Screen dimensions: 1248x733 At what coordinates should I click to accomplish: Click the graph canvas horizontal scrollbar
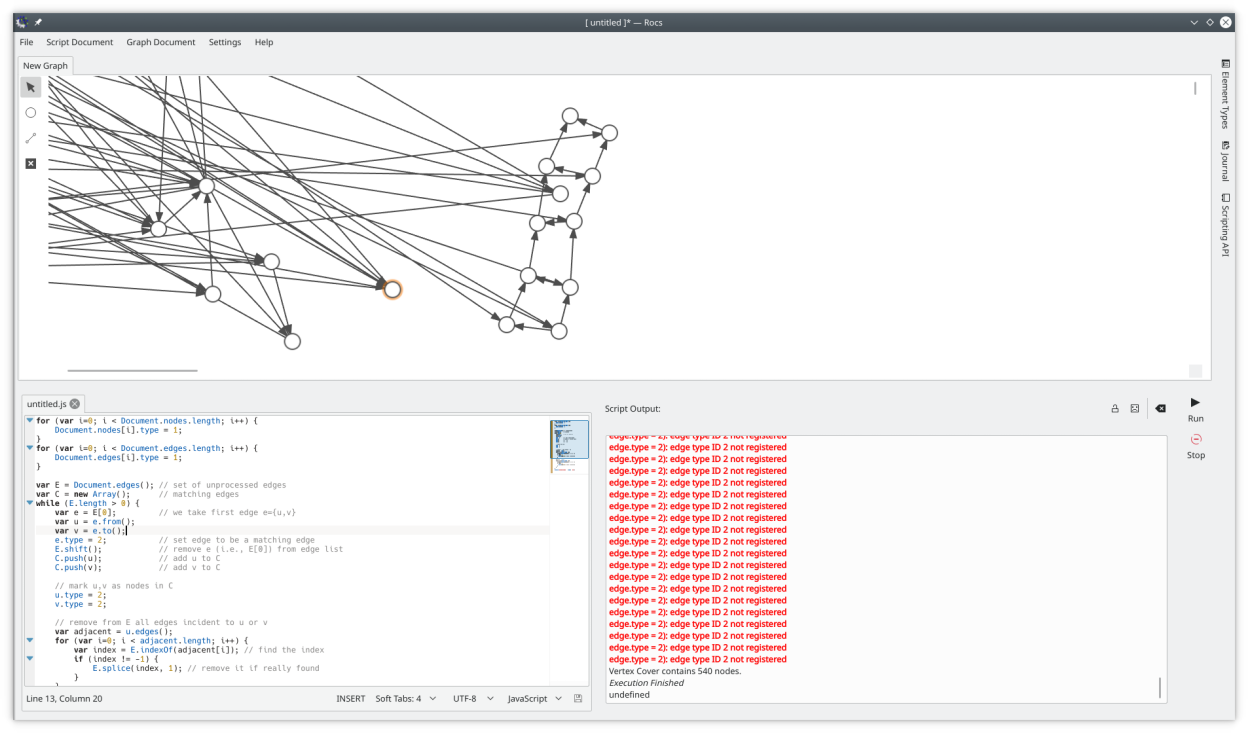click(132, 371)
